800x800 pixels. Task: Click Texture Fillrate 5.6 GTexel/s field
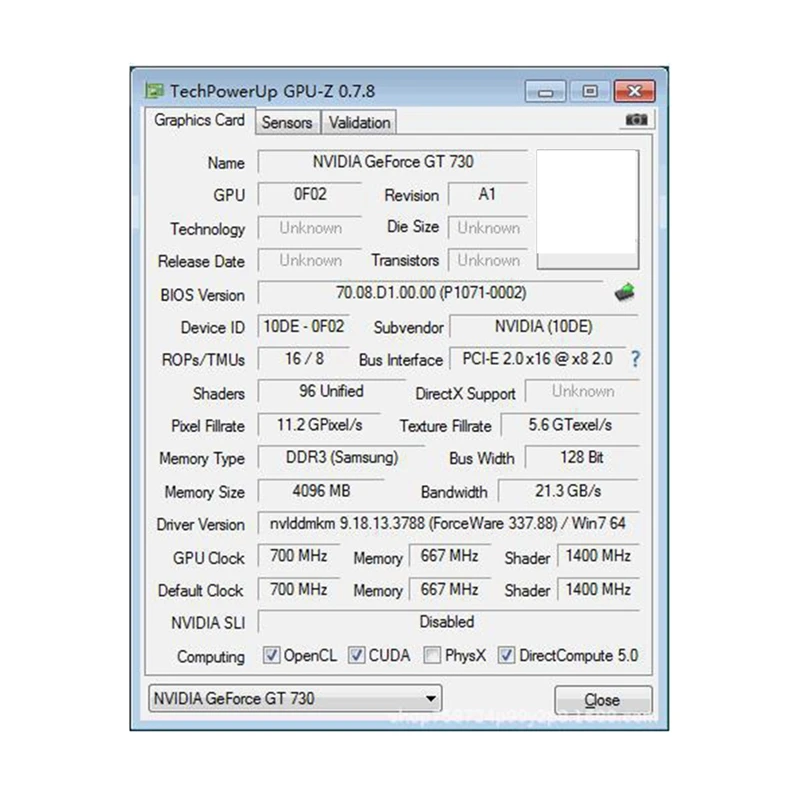570,425
